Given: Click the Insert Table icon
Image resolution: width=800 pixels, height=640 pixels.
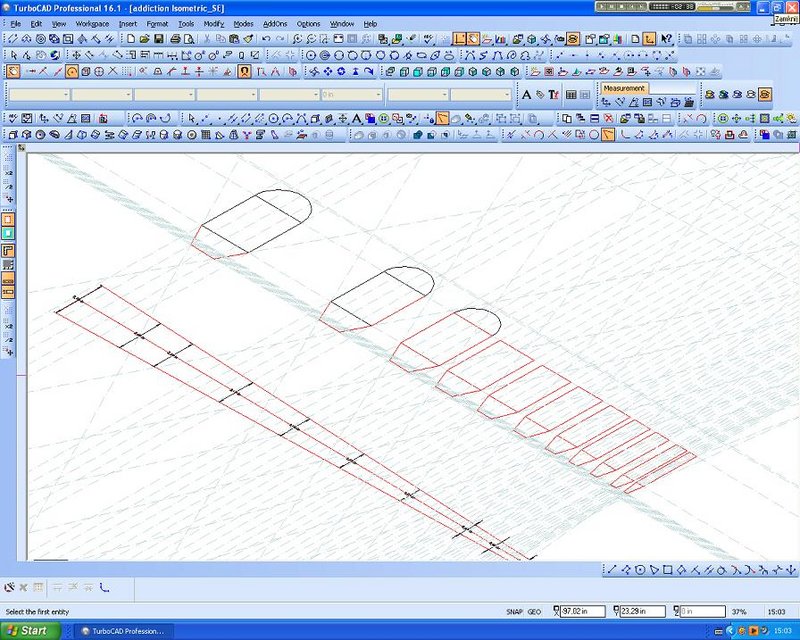Looking at the screenshot, I should pyautogui.click(x=571, y=94).
